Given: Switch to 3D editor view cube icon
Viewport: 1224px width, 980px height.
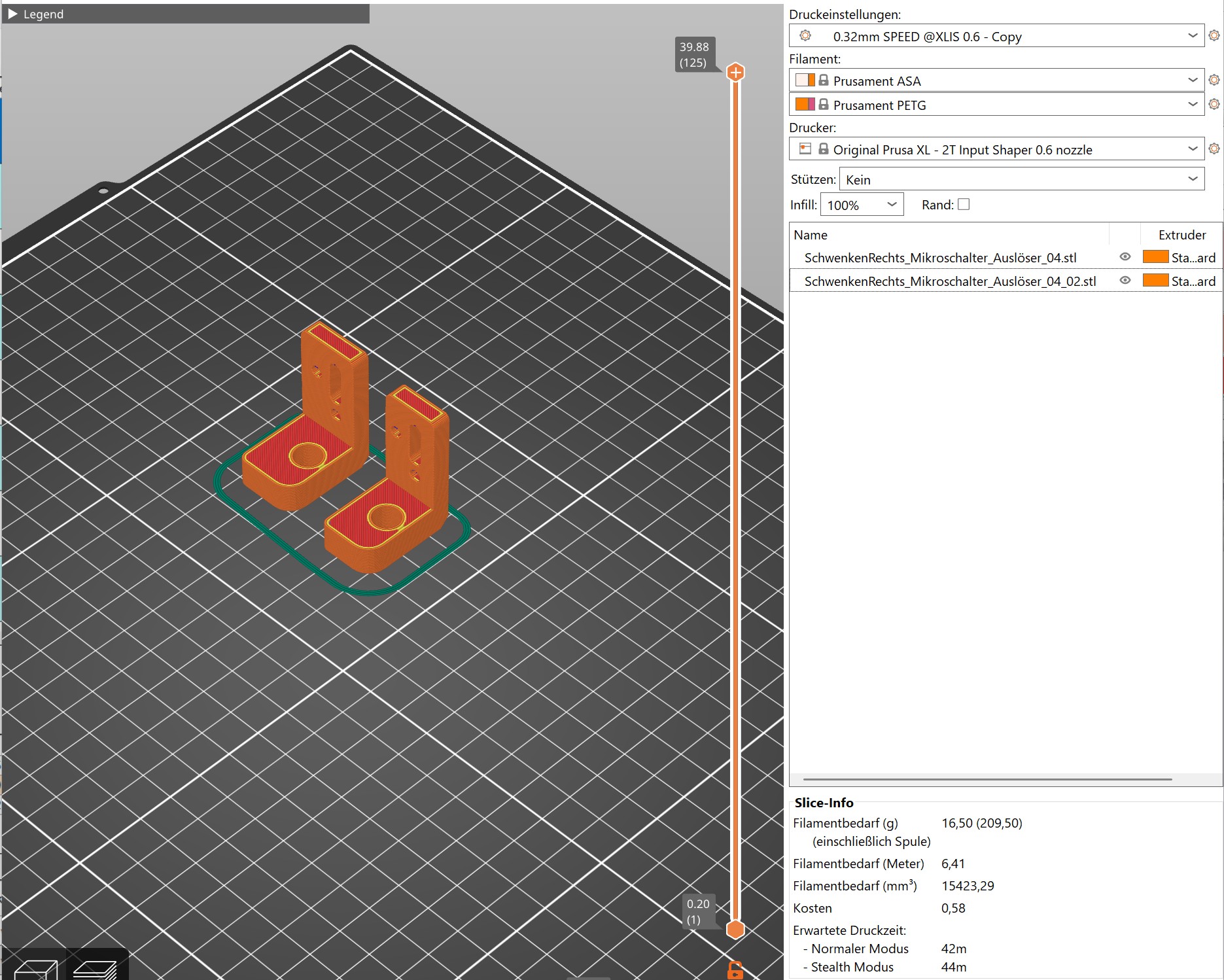Looking at the screenshot, I should (x=35, y=970).
